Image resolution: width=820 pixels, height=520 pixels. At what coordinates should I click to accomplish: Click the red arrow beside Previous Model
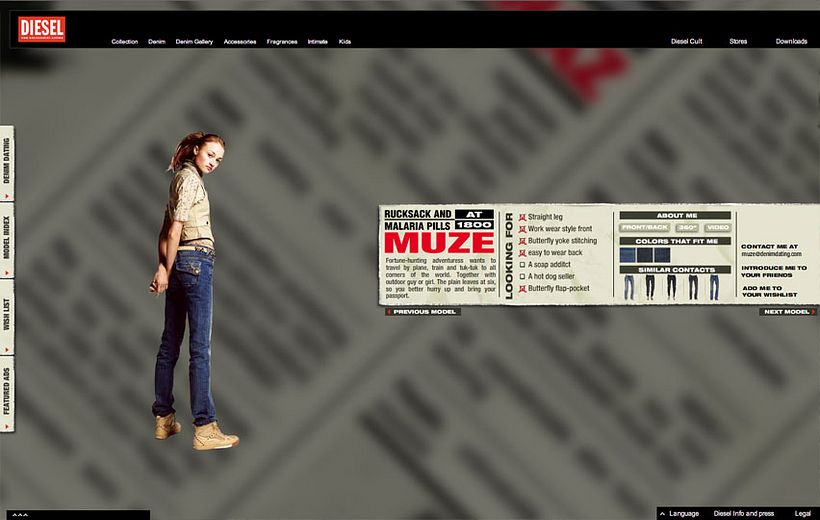389,312
